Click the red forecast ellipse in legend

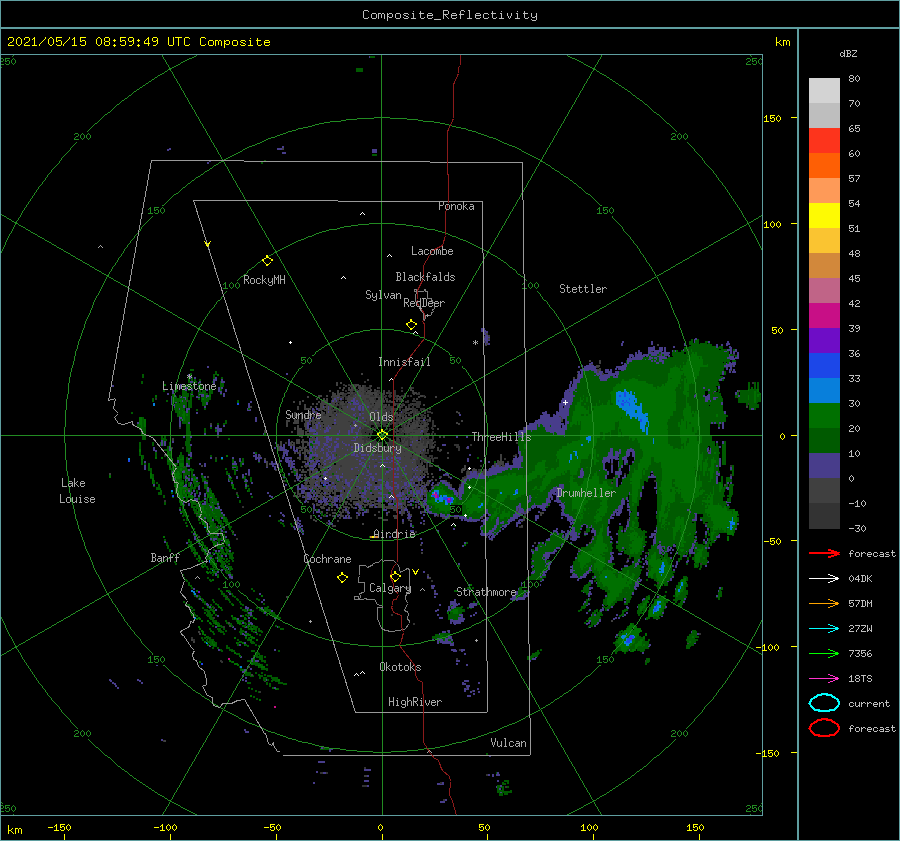pyautogui.click(x=824, y=728)
